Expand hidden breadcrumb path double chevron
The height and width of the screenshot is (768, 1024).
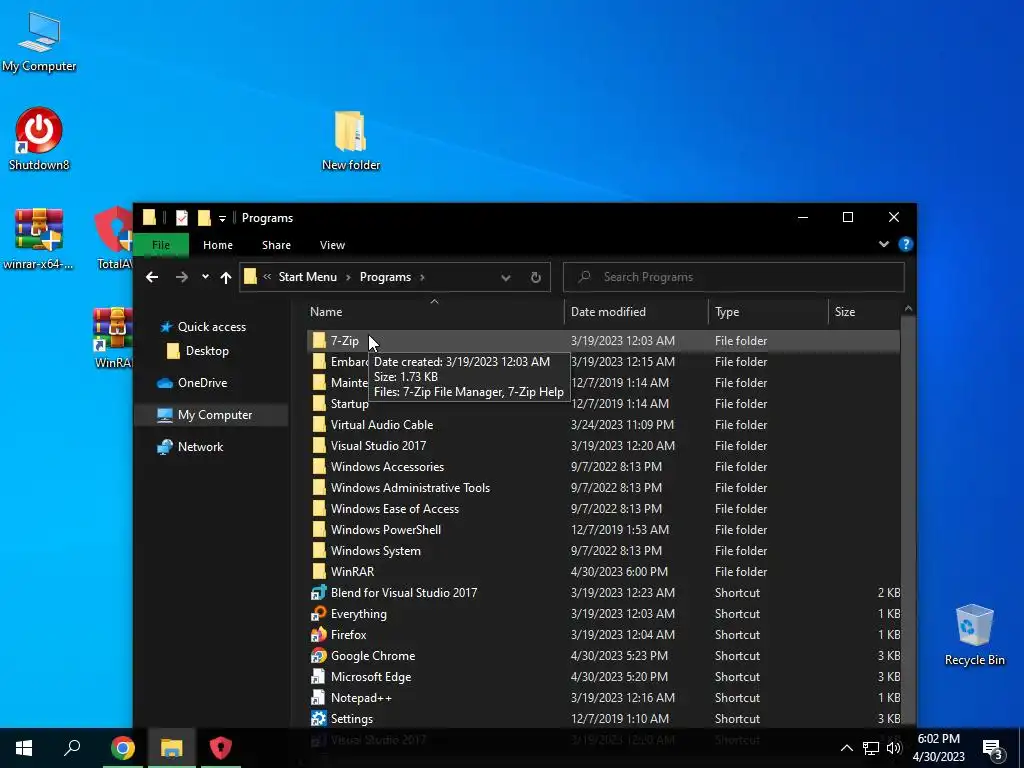point(267,277)
